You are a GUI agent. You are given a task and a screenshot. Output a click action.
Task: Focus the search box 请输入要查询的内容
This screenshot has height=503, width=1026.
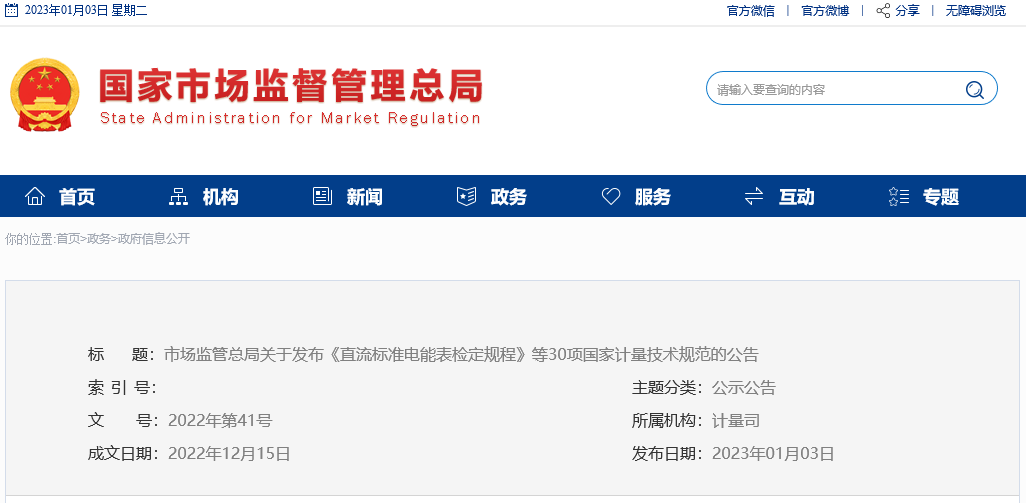click(x=835, y=89)
